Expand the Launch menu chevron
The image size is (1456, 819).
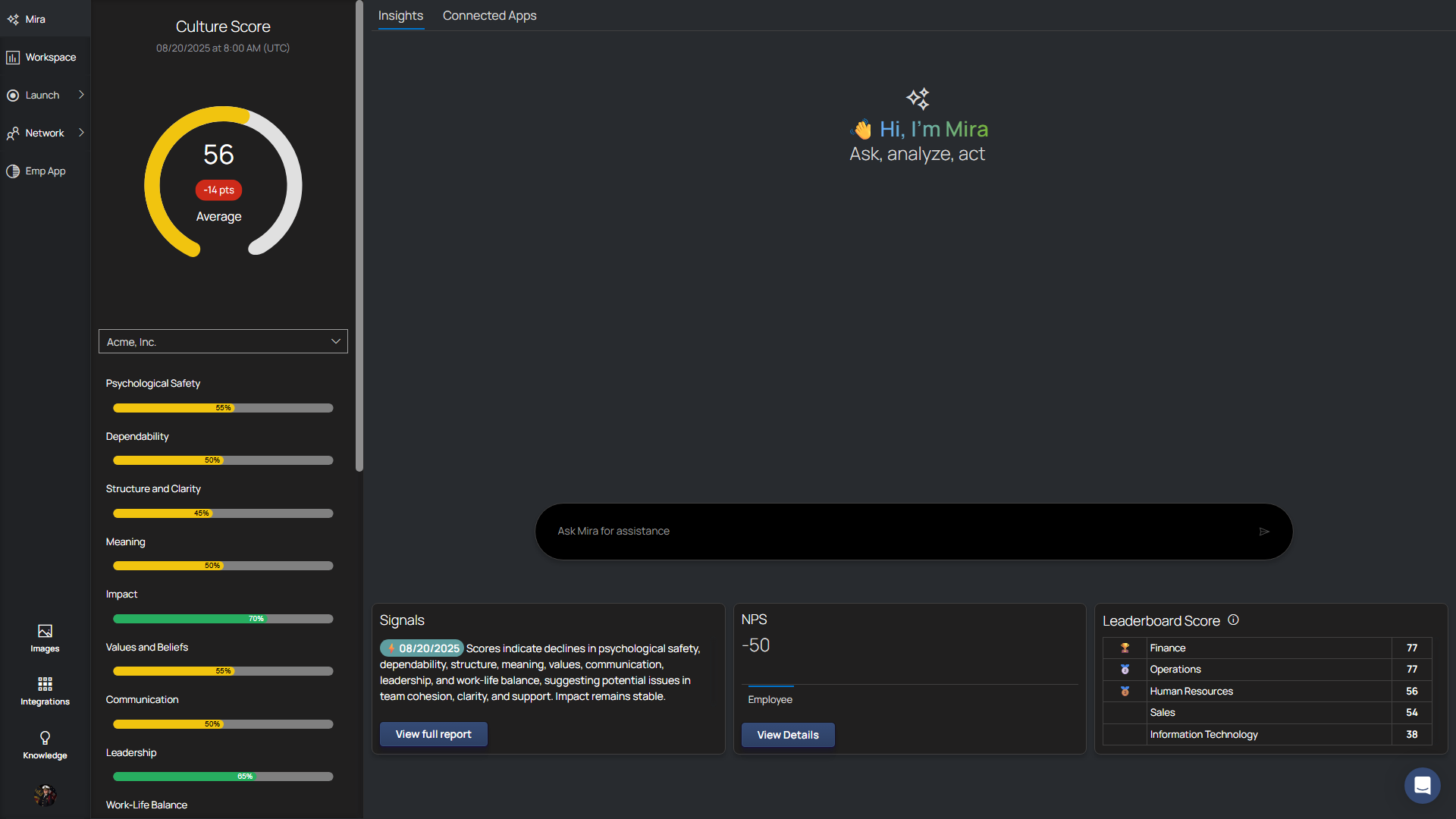click(81, 95)
